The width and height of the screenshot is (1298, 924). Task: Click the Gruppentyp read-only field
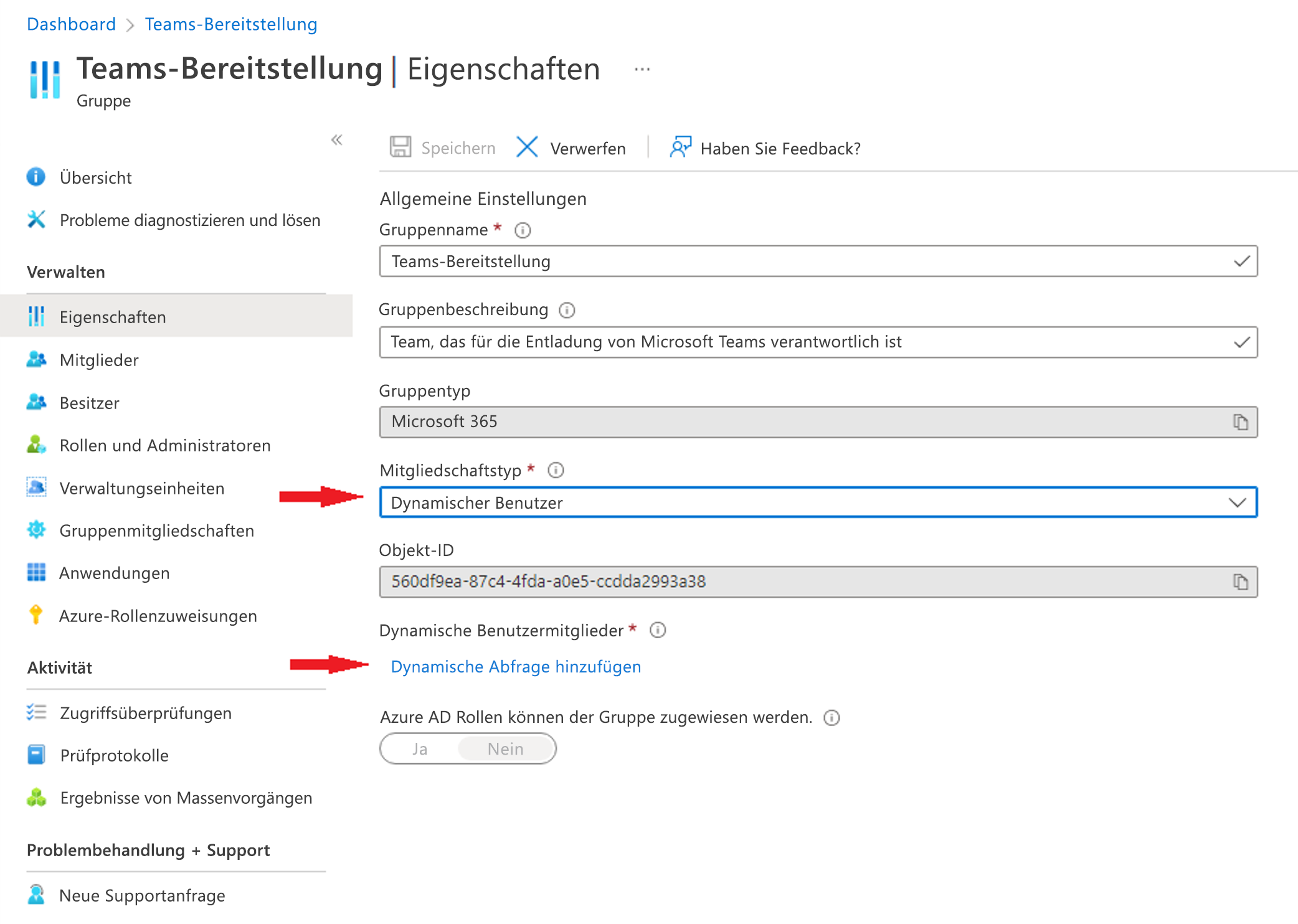(x=818, y=422)
